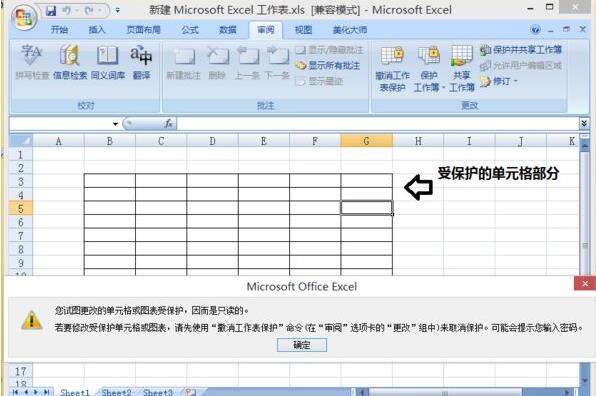This screenshot has width=596, height=396.
Task: Select column D header
Action: click(x=212, y=141)
